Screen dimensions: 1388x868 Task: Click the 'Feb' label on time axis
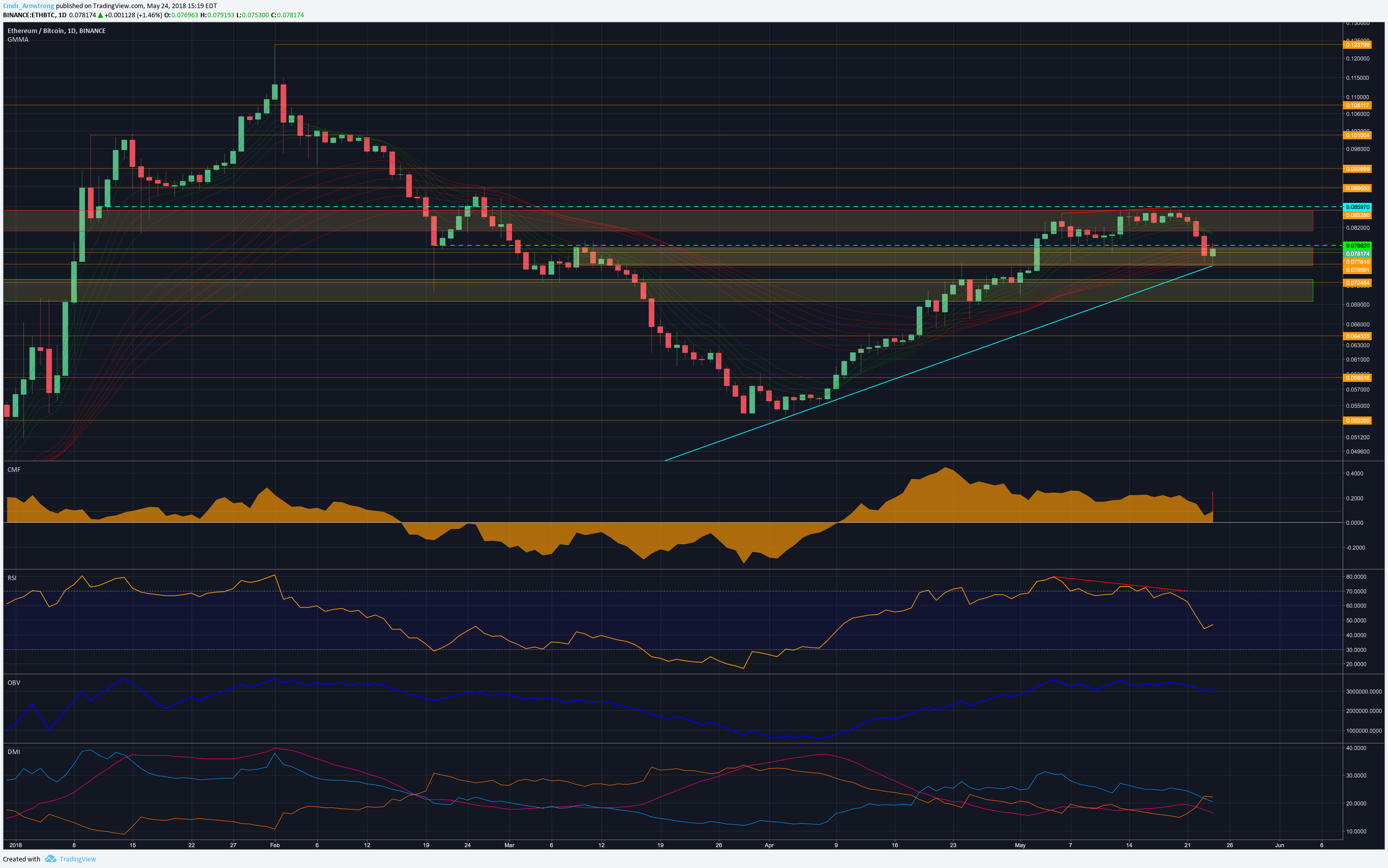point(275,845)
